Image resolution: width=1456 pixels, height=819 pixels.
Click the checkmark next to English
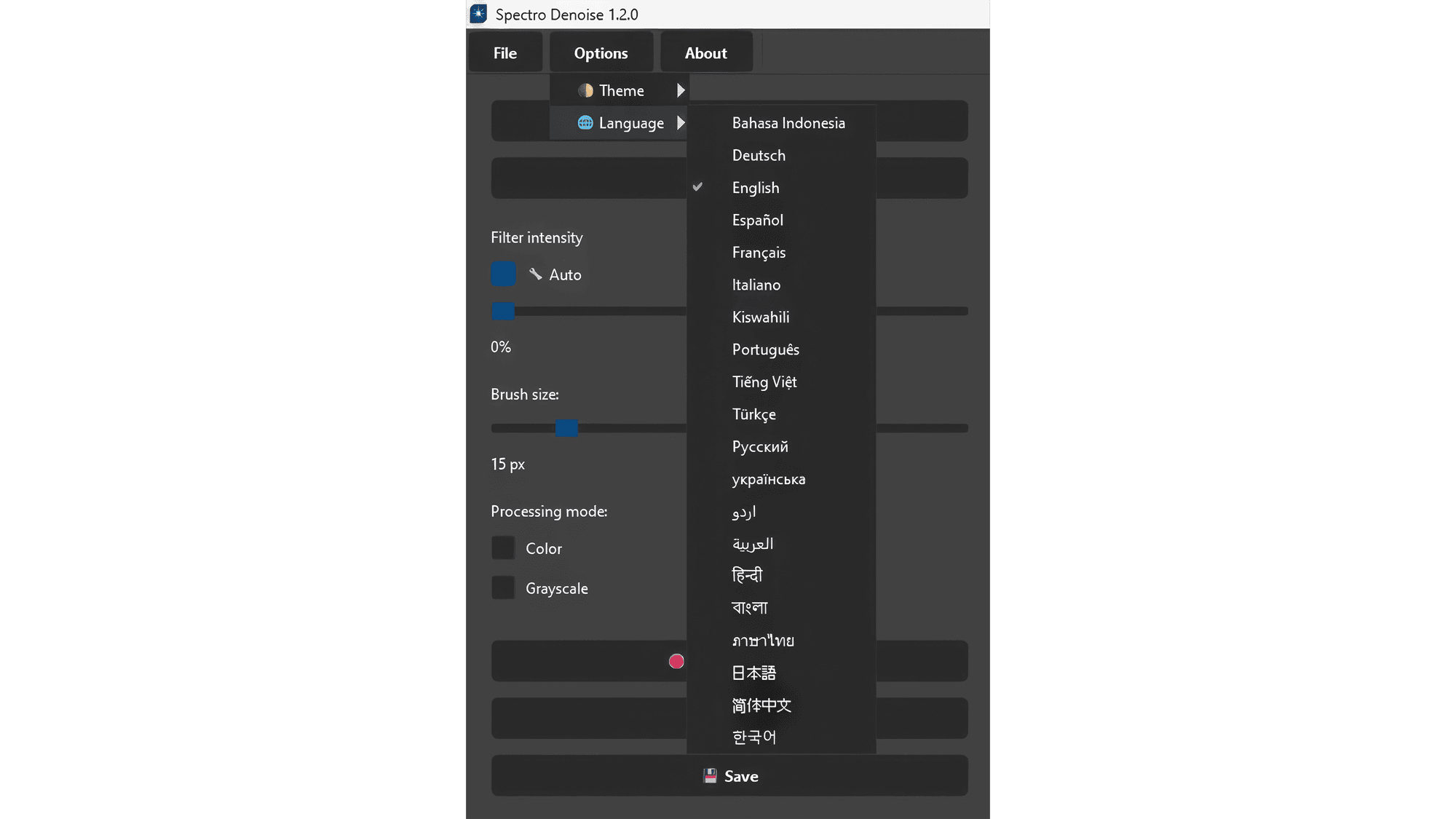tap(697, 187)
